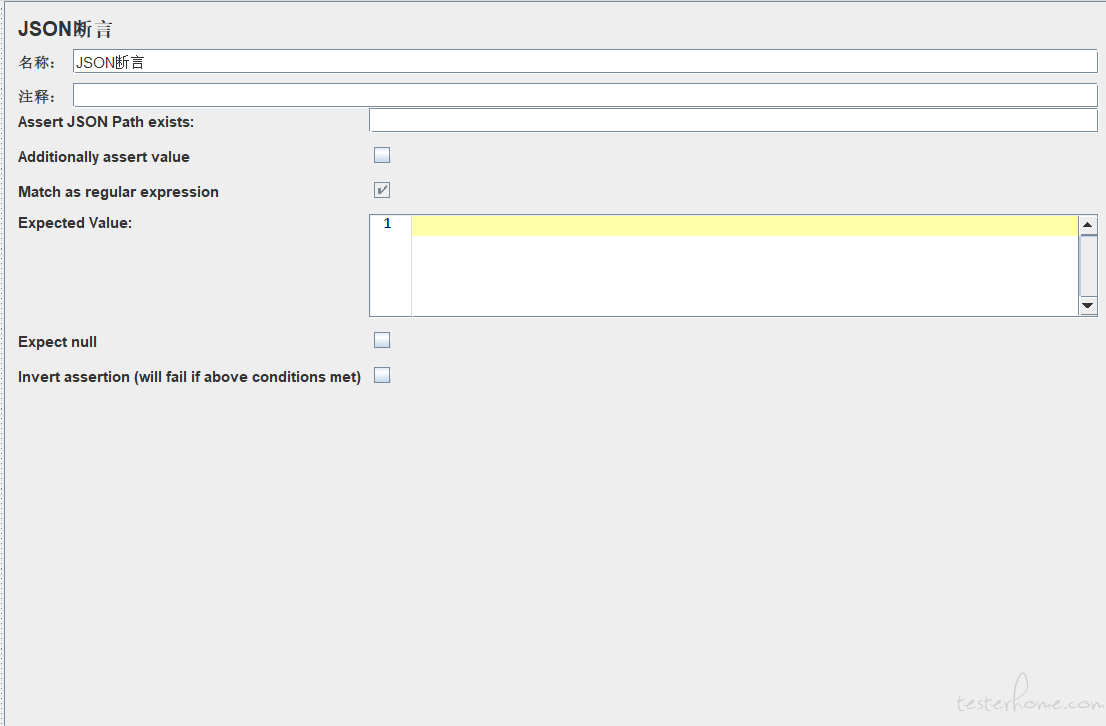Focus the Assert JSON Path exists field
1106x726 pixels.
[733, 121]
